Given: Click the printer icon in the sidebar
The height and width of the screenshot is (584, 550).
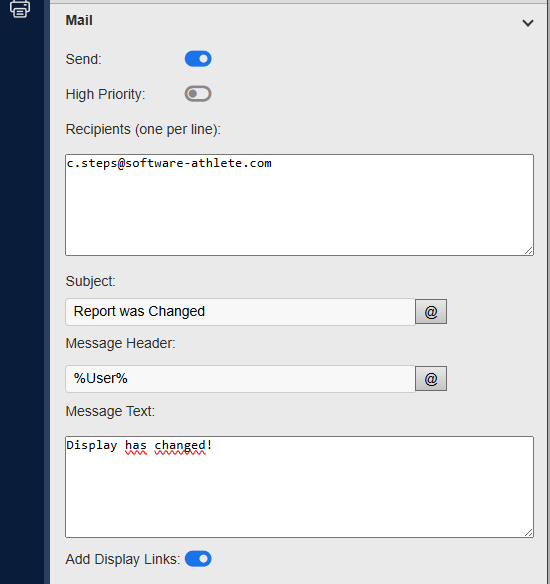Looking at the screenshot, I should (20, 9).
